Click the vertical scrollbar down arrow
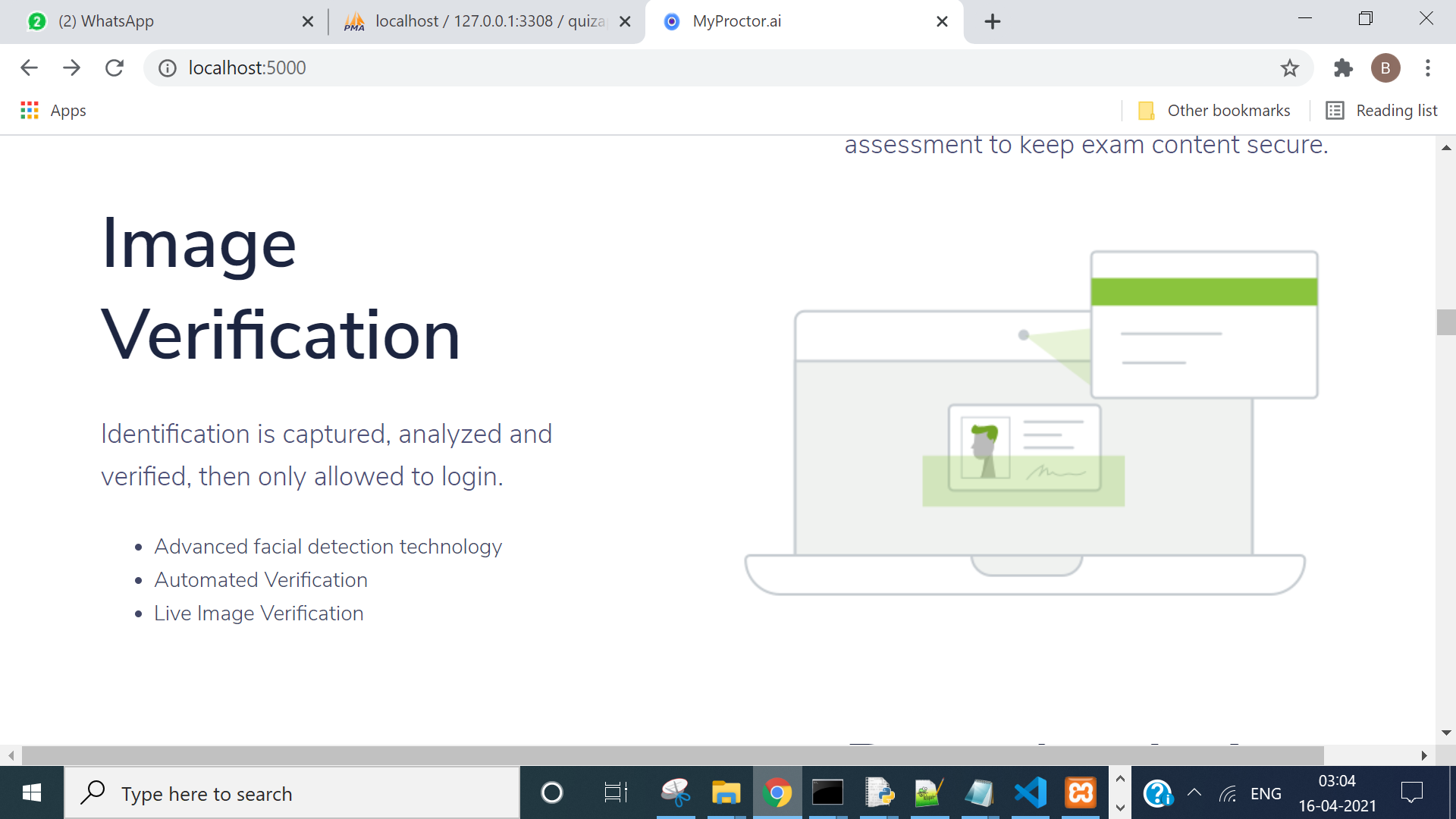Image resolution: width=1456 pixels, height=819 pixels. pyautogui.click(x=1445, y=733)
